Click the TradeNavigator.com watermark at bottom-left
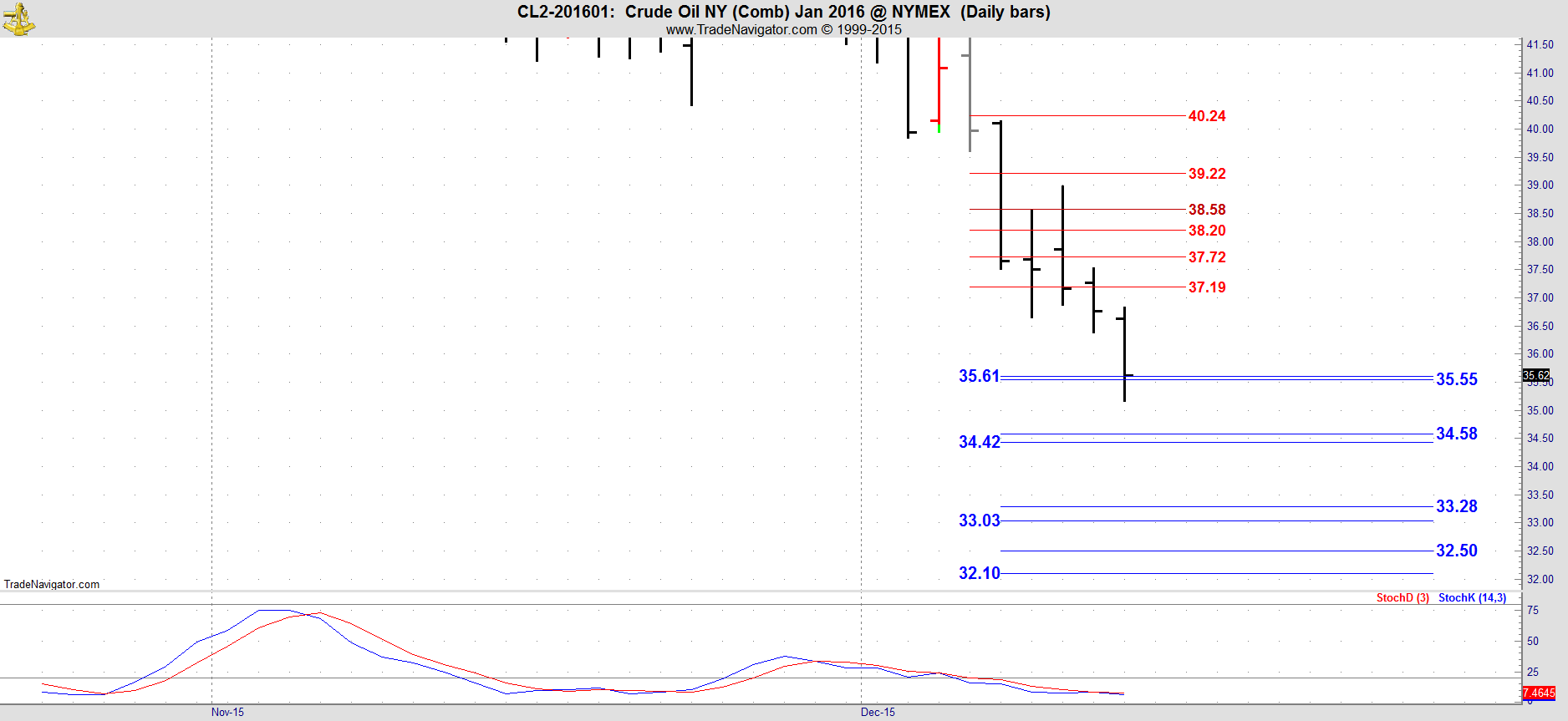1568x721 pixels. (x=52, y=584)
